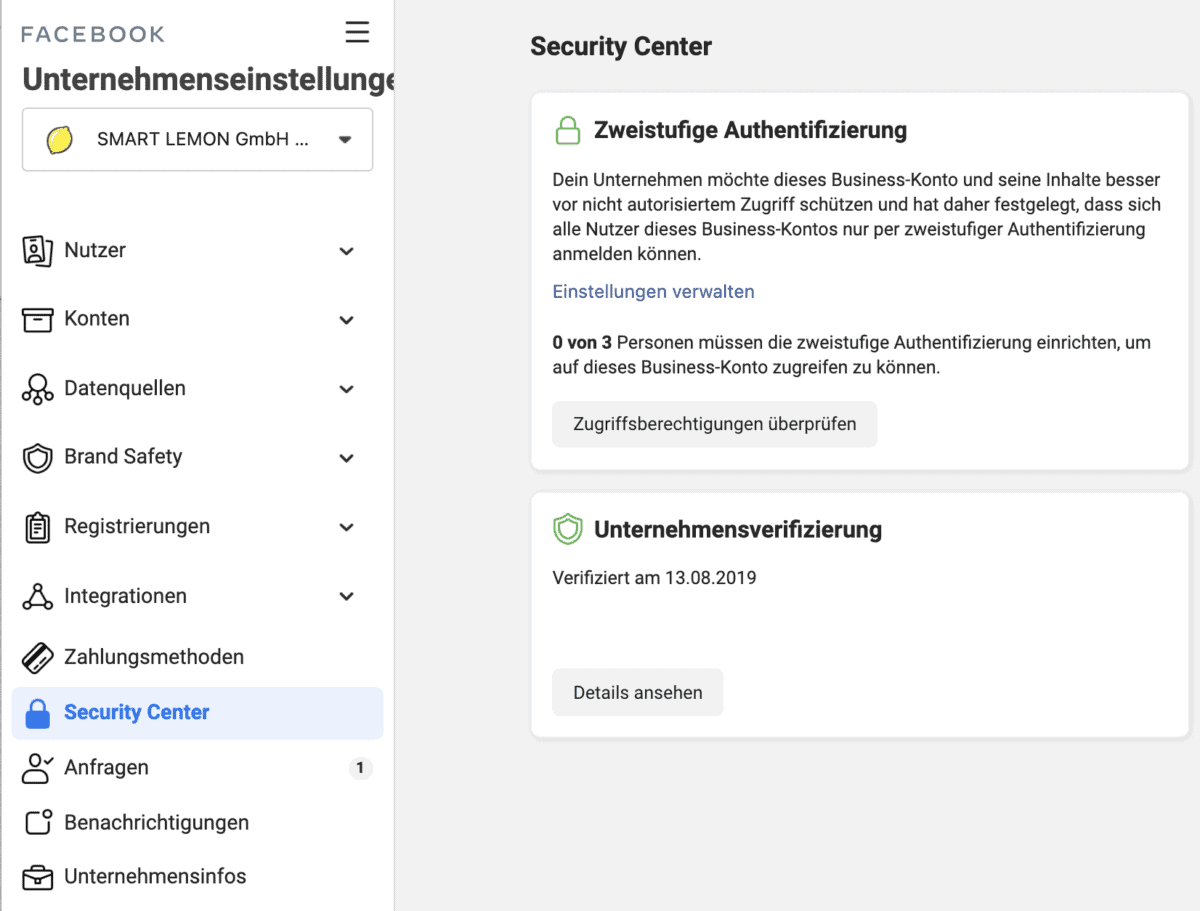
Task: Expand the Brand Safety section chevron
Action: point(346,458)
